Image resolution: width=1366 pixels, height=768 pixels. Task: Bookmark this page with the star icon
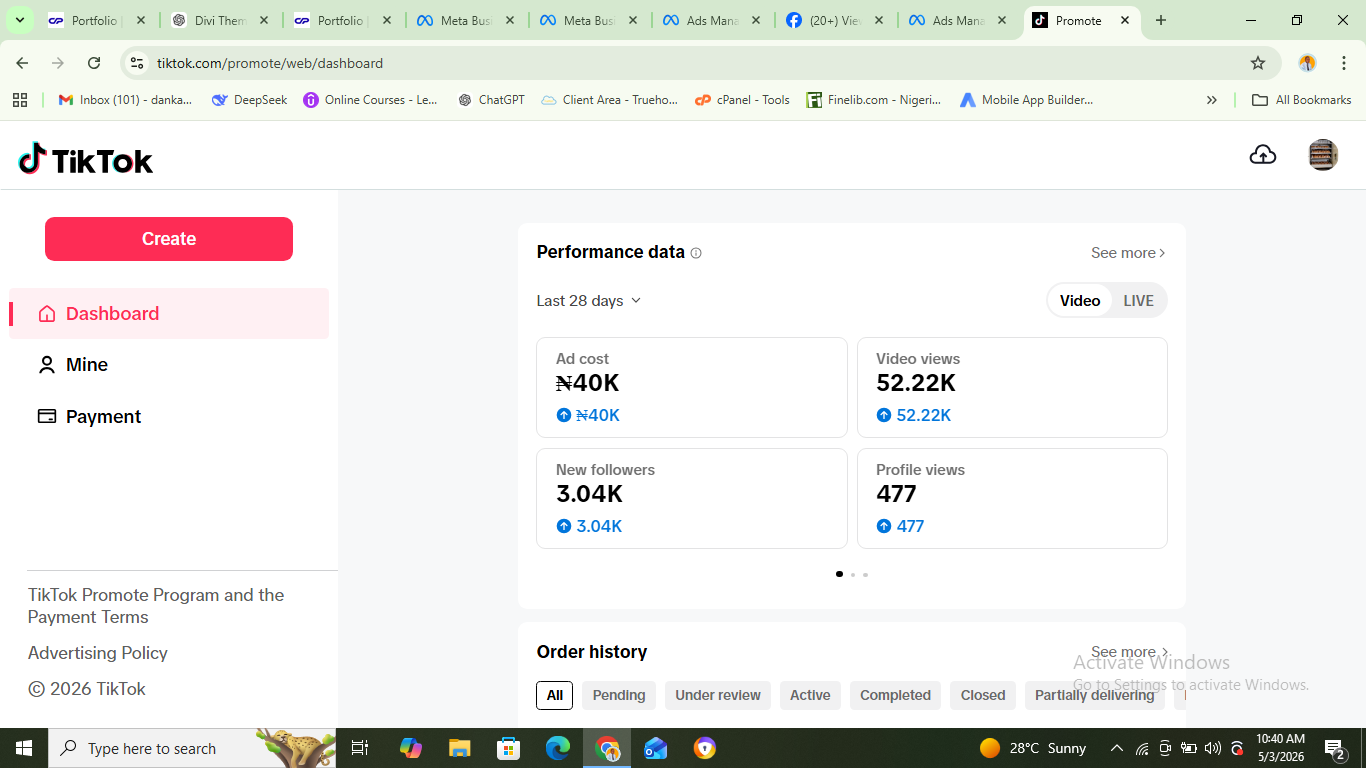tap(1258, 63)
